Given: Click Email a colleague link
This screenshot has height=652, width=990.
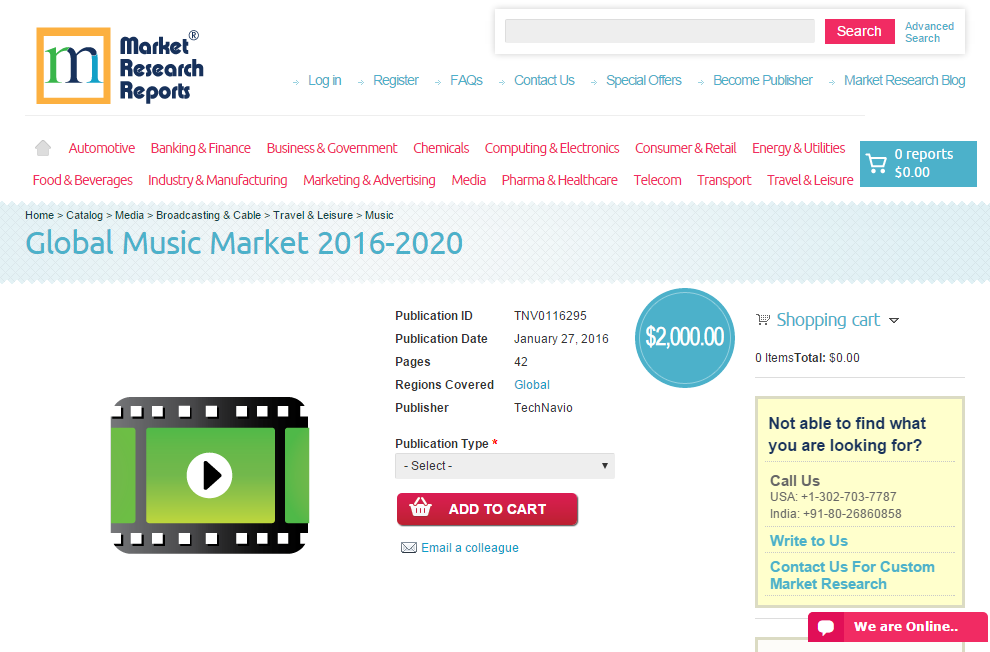Looking at the screenshot, I should [470, 548].
